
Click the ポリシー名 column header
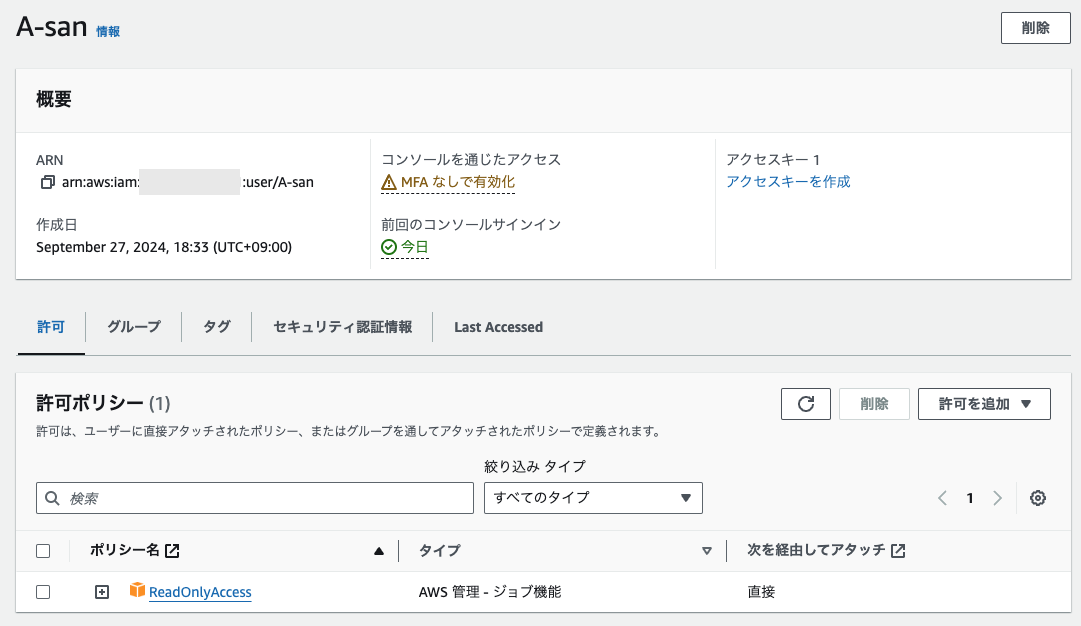[125, 550]
